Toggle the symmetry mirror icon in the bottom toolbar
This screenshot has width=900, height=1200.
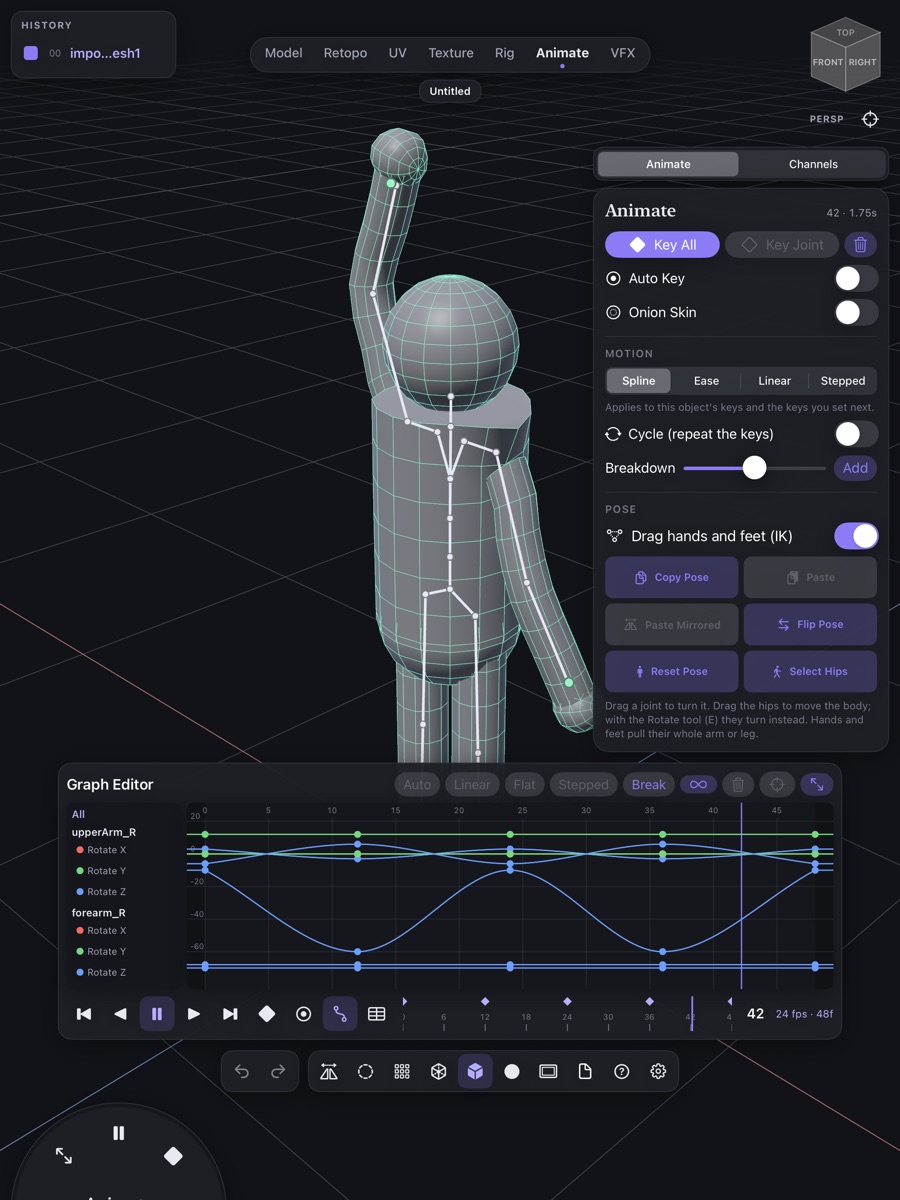[329, 1071]
